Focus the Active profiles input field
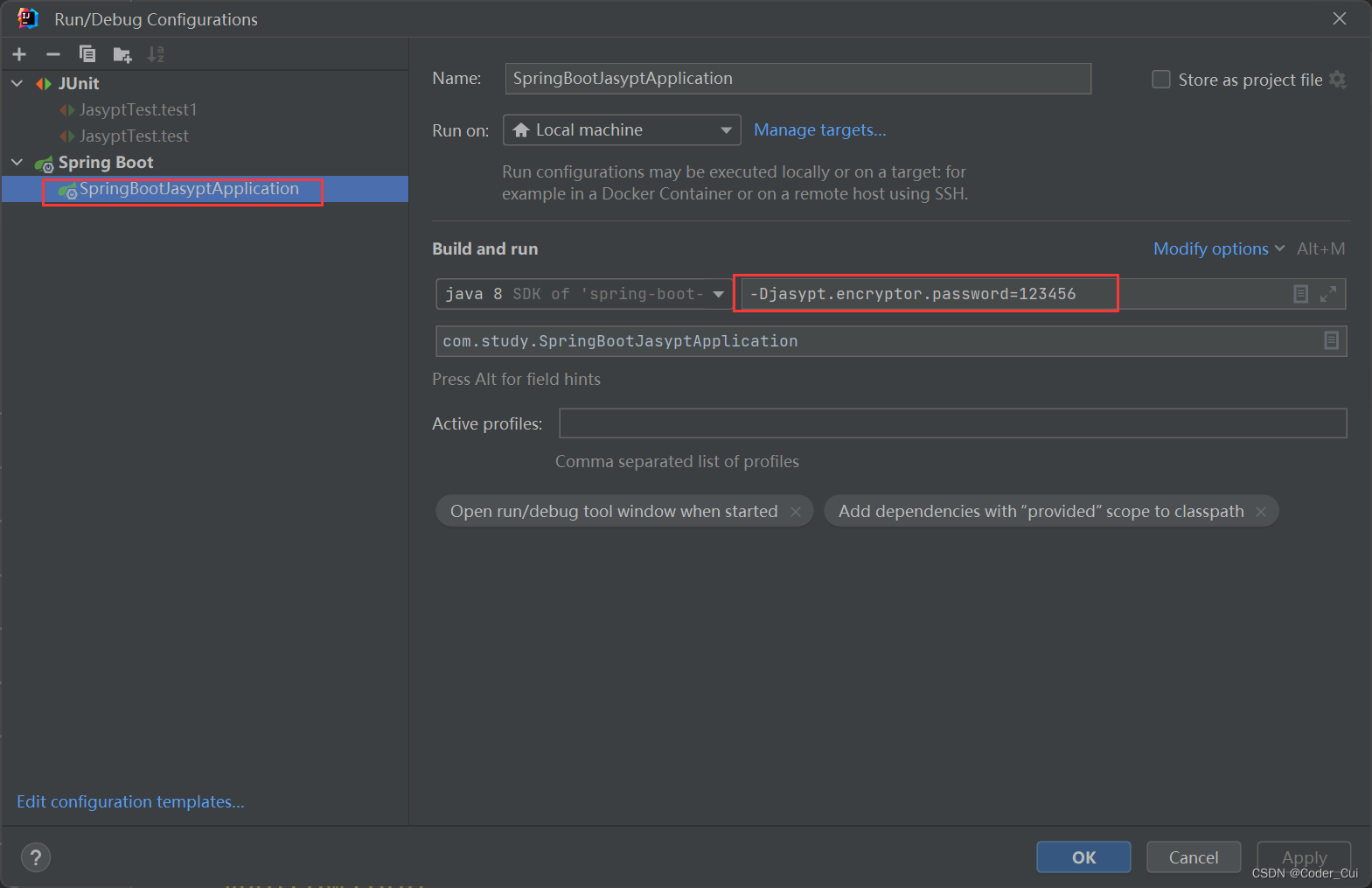 coord(953,423)
